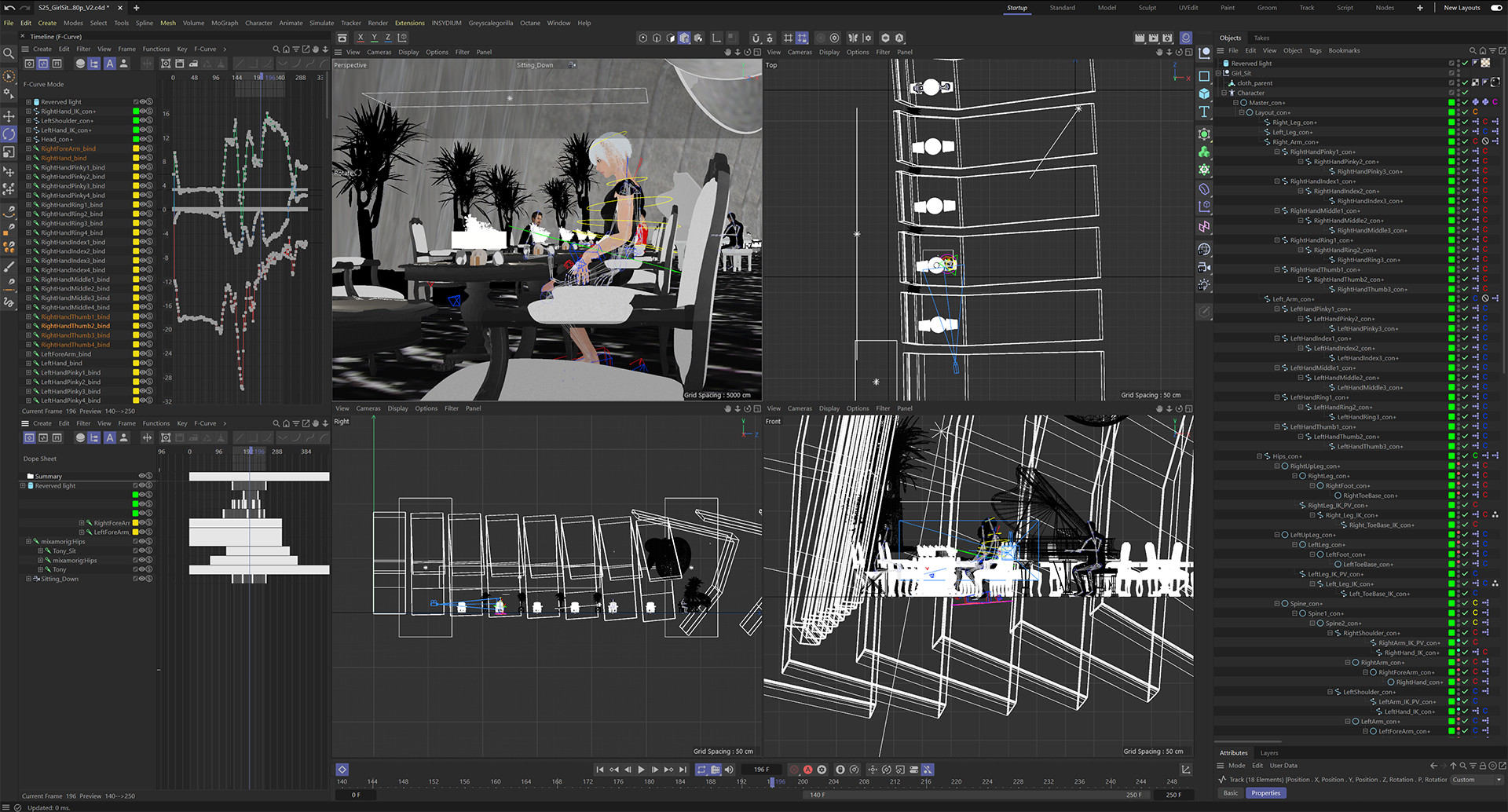Toggle the Autokeying button

click(x=807, y=770)
